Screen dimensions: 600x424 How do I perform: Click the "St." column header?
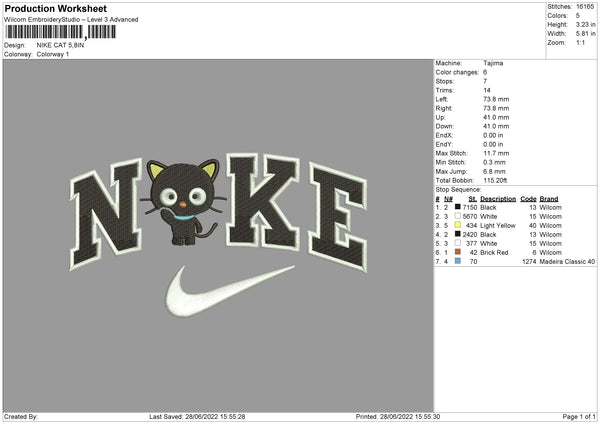pos(473,199)
